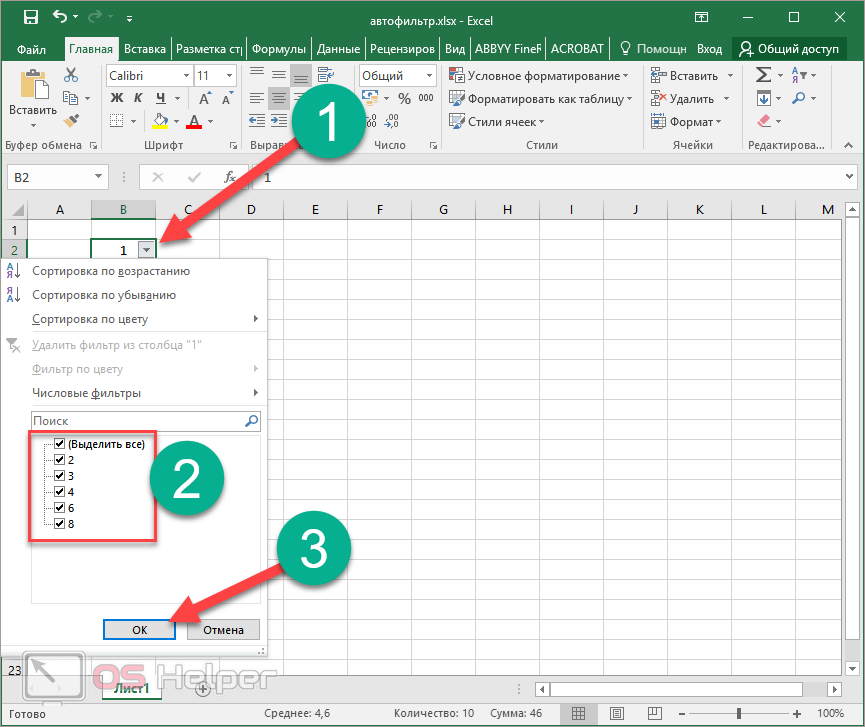Click the Cut scissors icon
This screenshot has width=865, height=727.
[70, 75]
